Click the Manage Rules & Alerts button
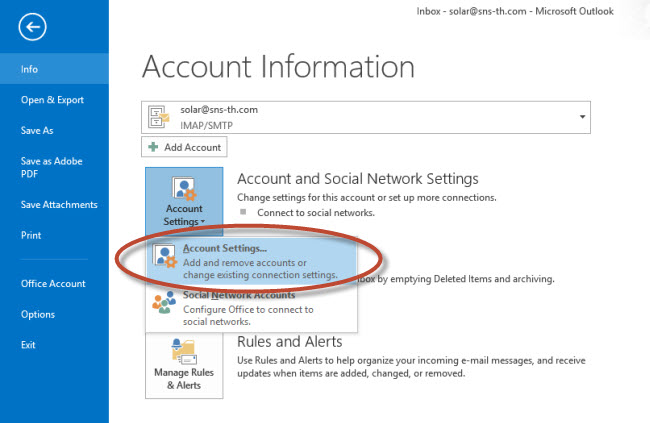This screenshot has height=423, width=650. pos(184,365)
